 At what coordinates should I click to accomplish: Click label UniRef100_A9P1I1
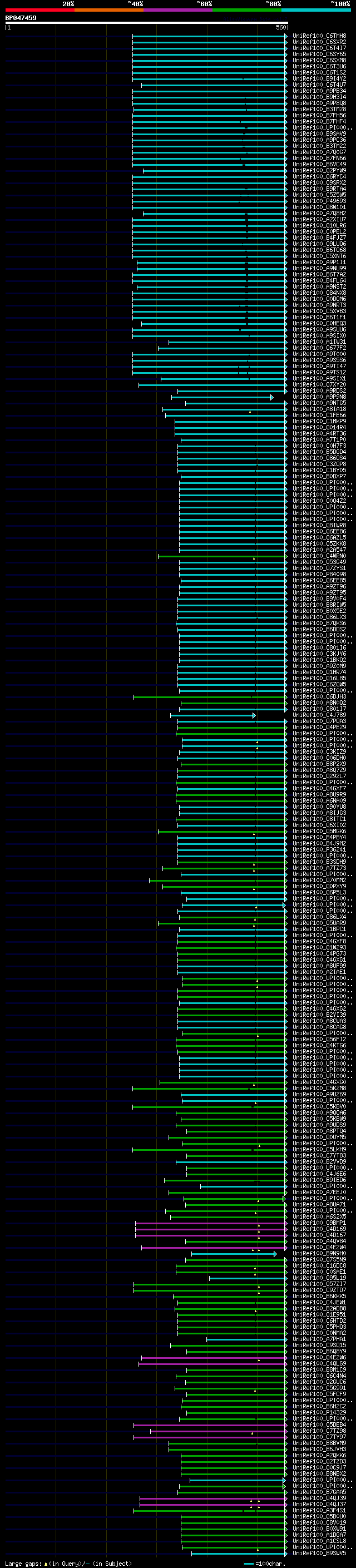319,263
